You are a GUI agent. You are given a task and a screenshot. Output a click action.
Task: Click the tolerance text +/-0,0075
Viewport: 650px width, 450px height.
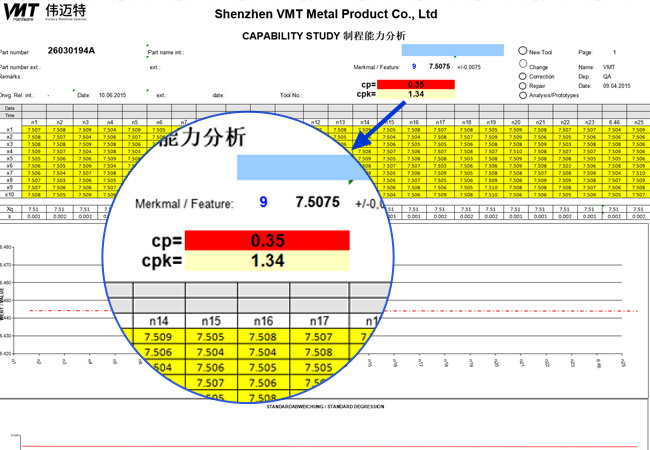point(469,67)
